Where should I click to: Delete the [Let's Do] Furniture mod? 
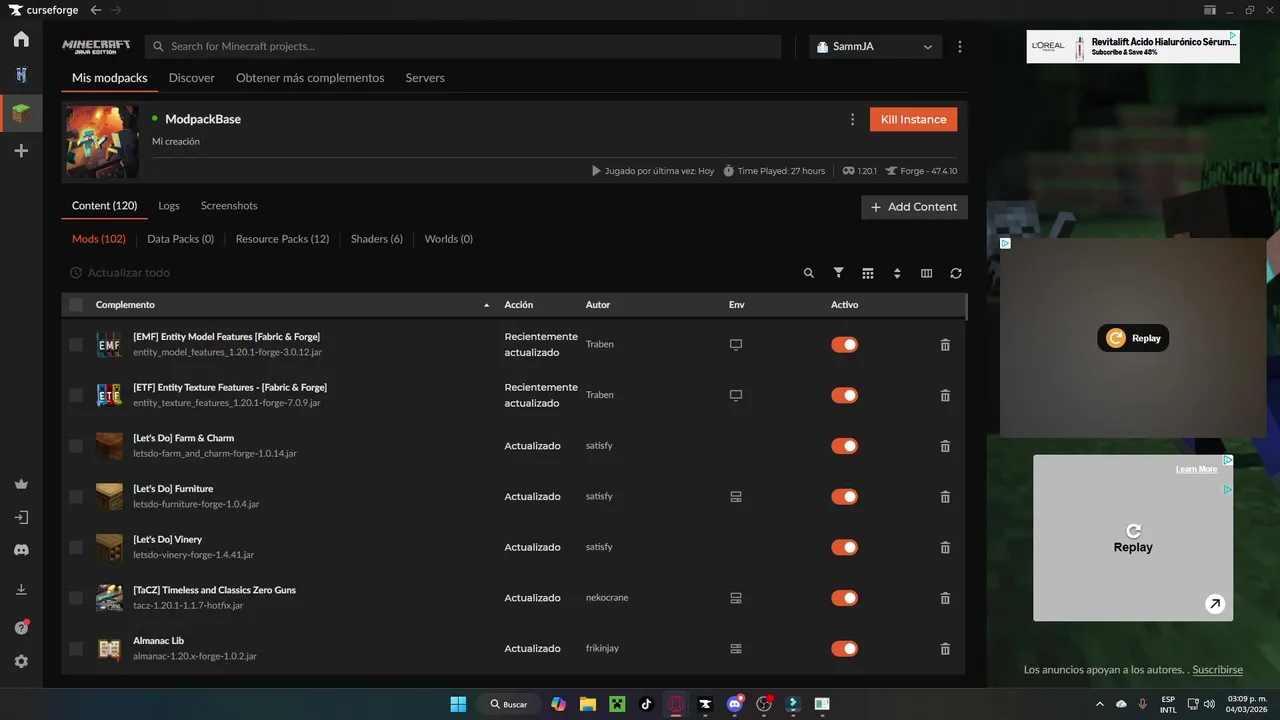point(945,497)
